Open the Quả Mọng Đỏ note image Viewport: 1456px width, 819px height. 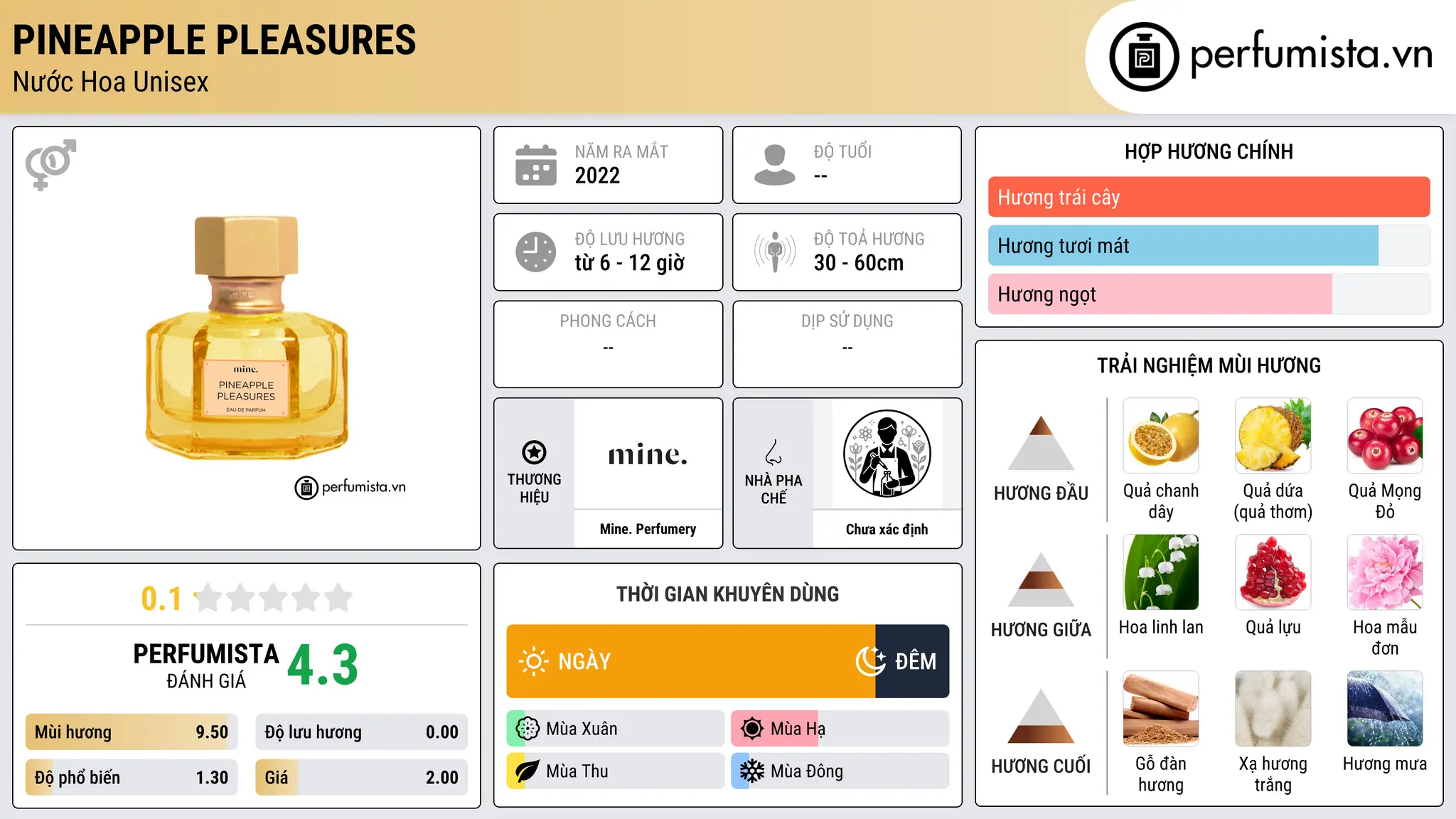(1385, 436)
